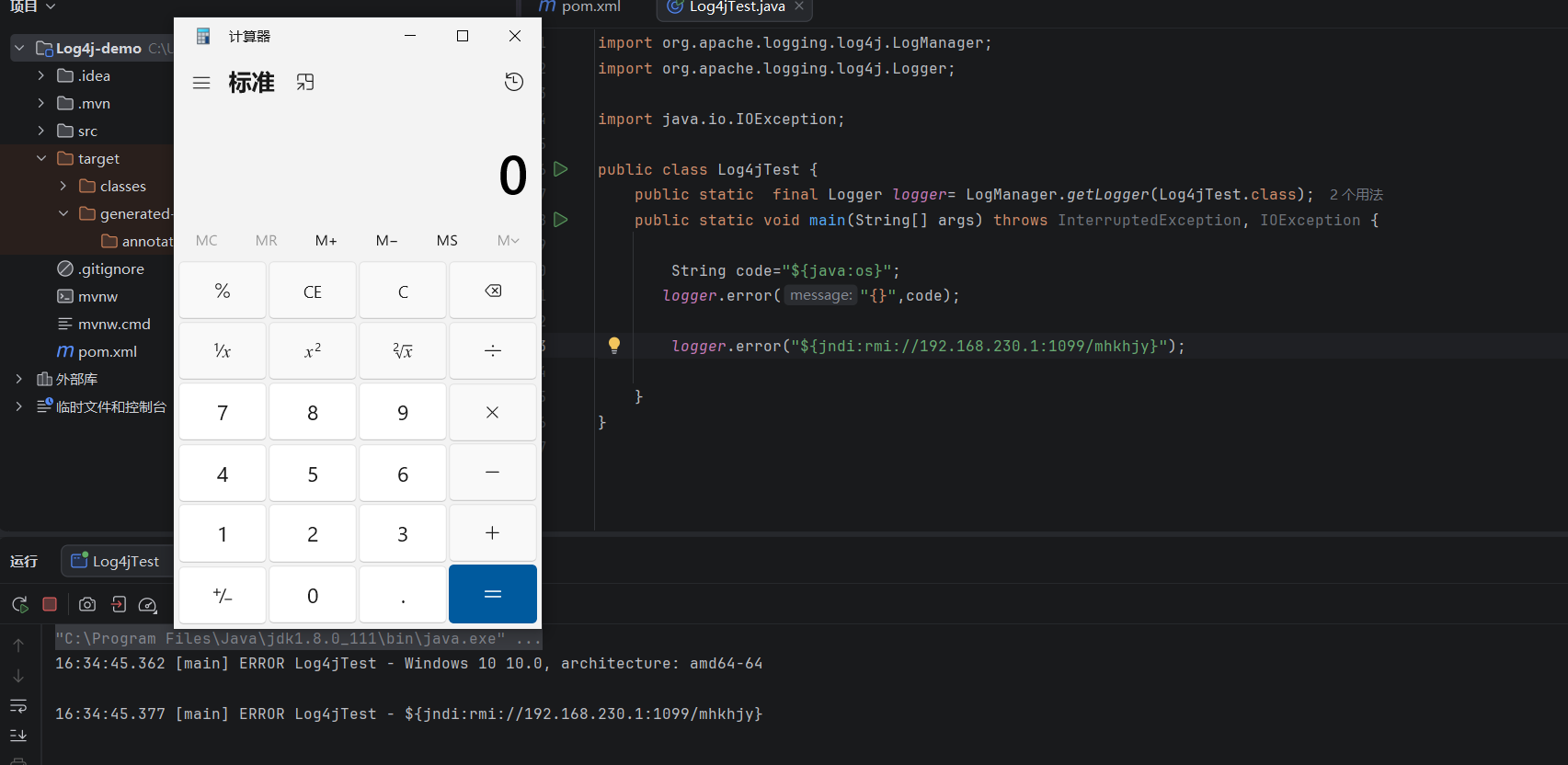Expand the .idea folder in project tree

coord(40,75)
